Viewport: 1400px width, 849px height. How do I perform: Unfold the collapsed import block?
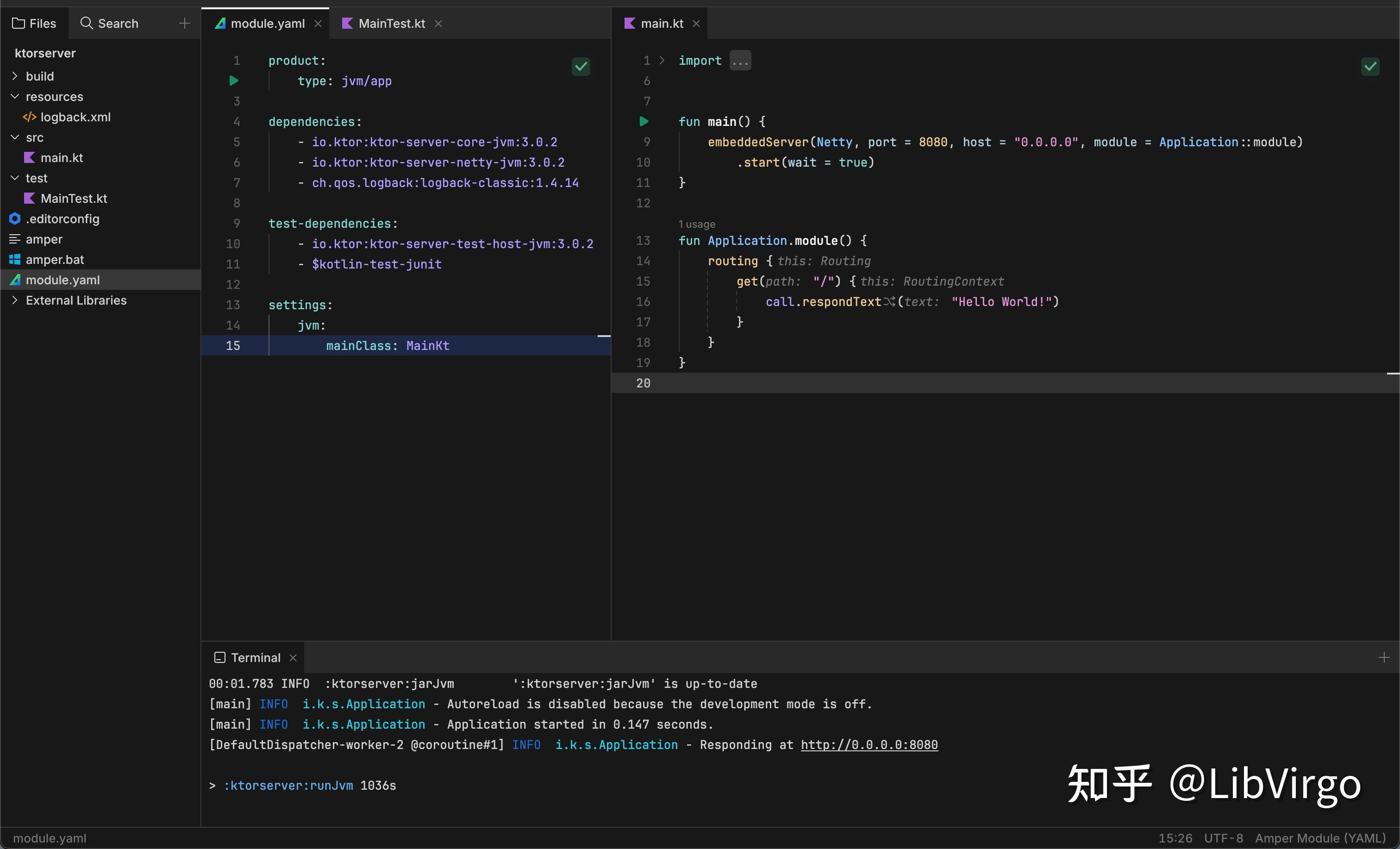[x=740, y=61]
